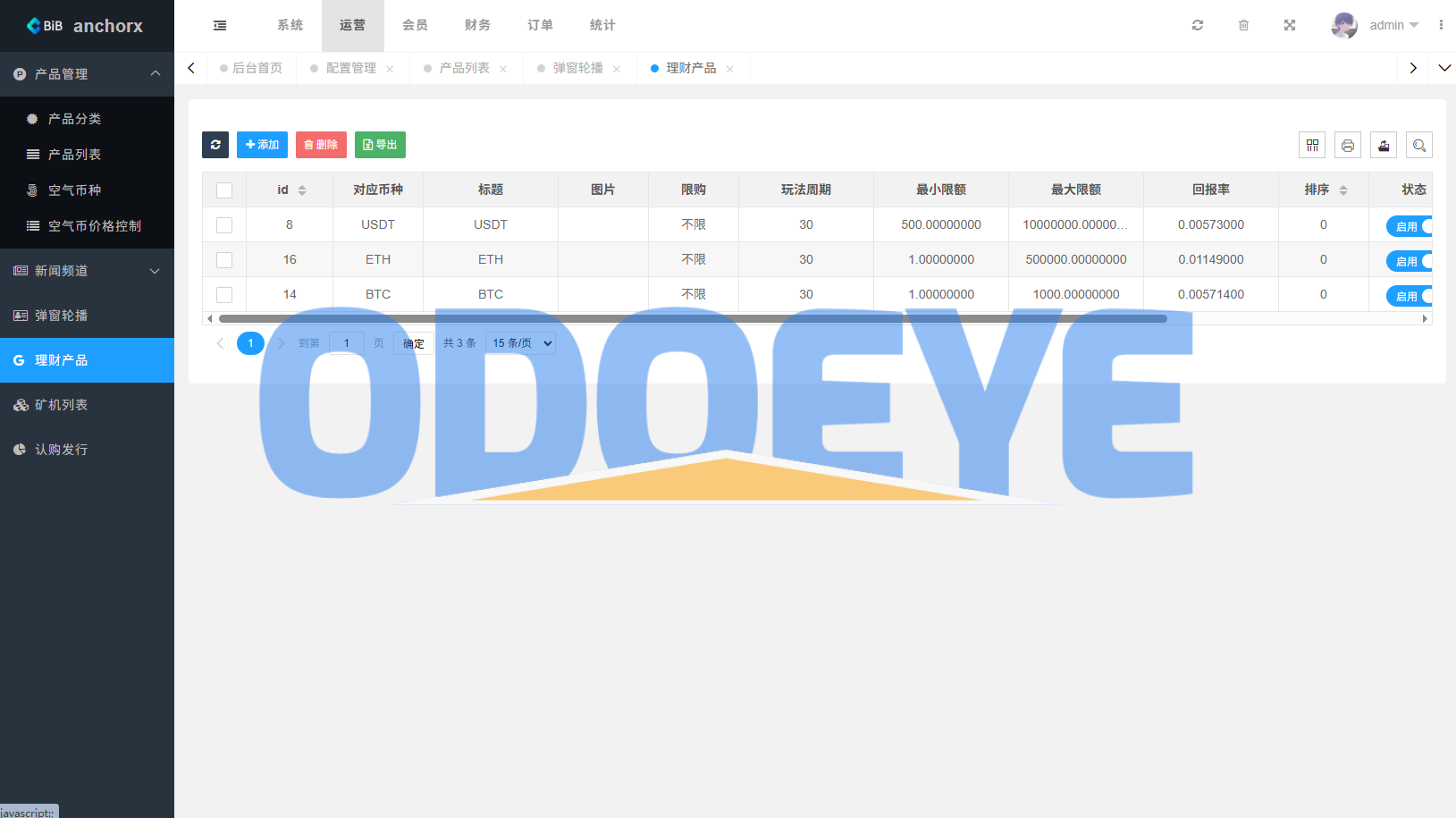
Task: Click the trash icon in top bar
Action: click(1243, 25)
